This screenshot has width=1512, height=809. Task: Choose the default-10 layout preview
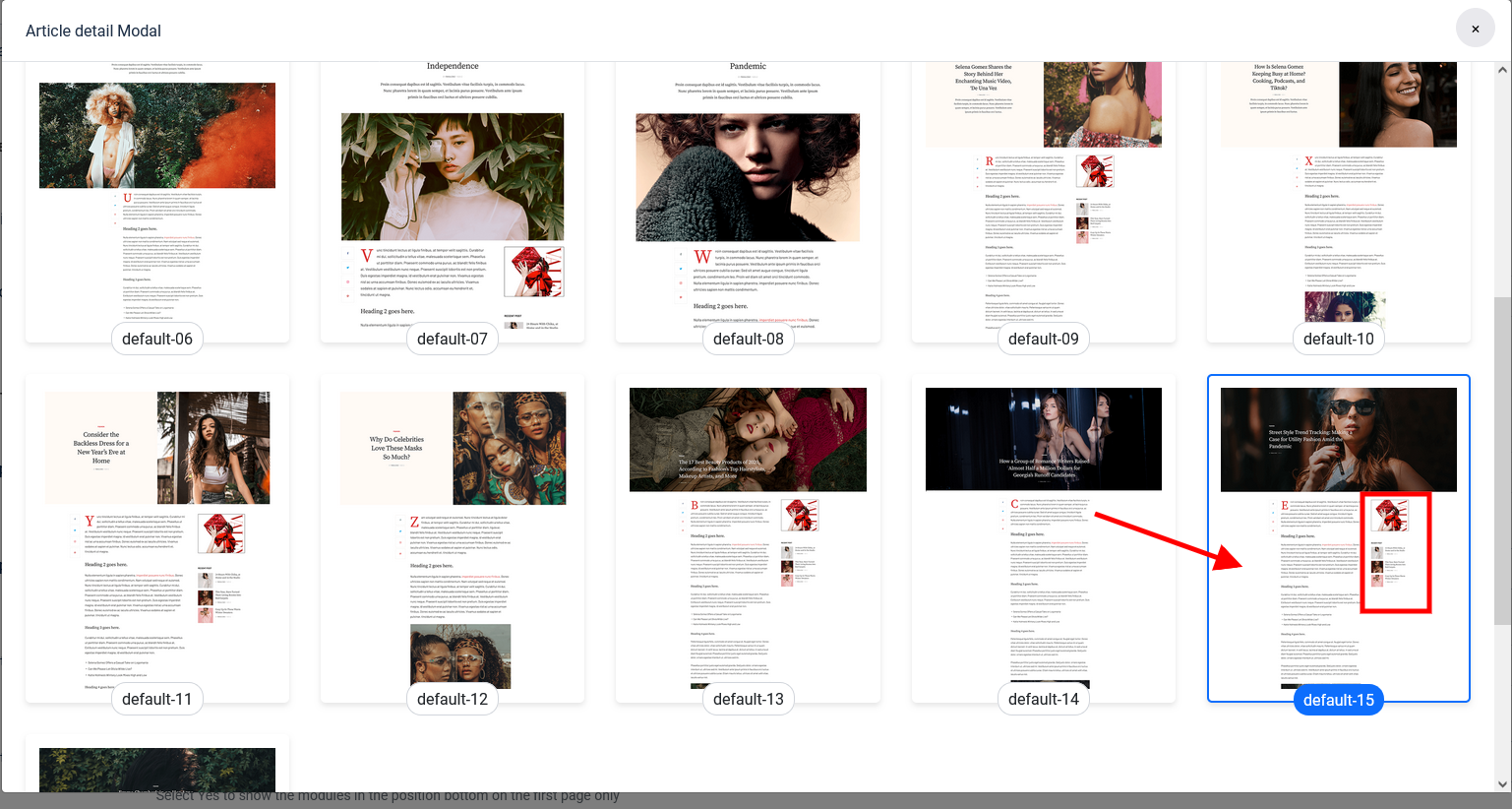pos(1339,202)
